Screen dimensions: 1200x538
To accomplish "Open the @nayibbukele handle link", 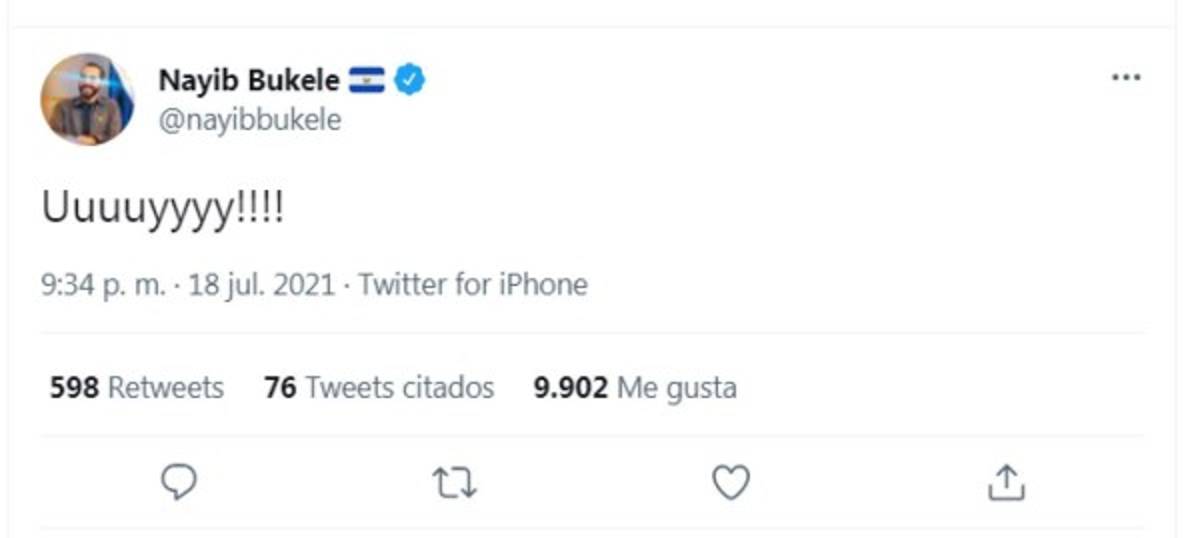I will (250, 120).
